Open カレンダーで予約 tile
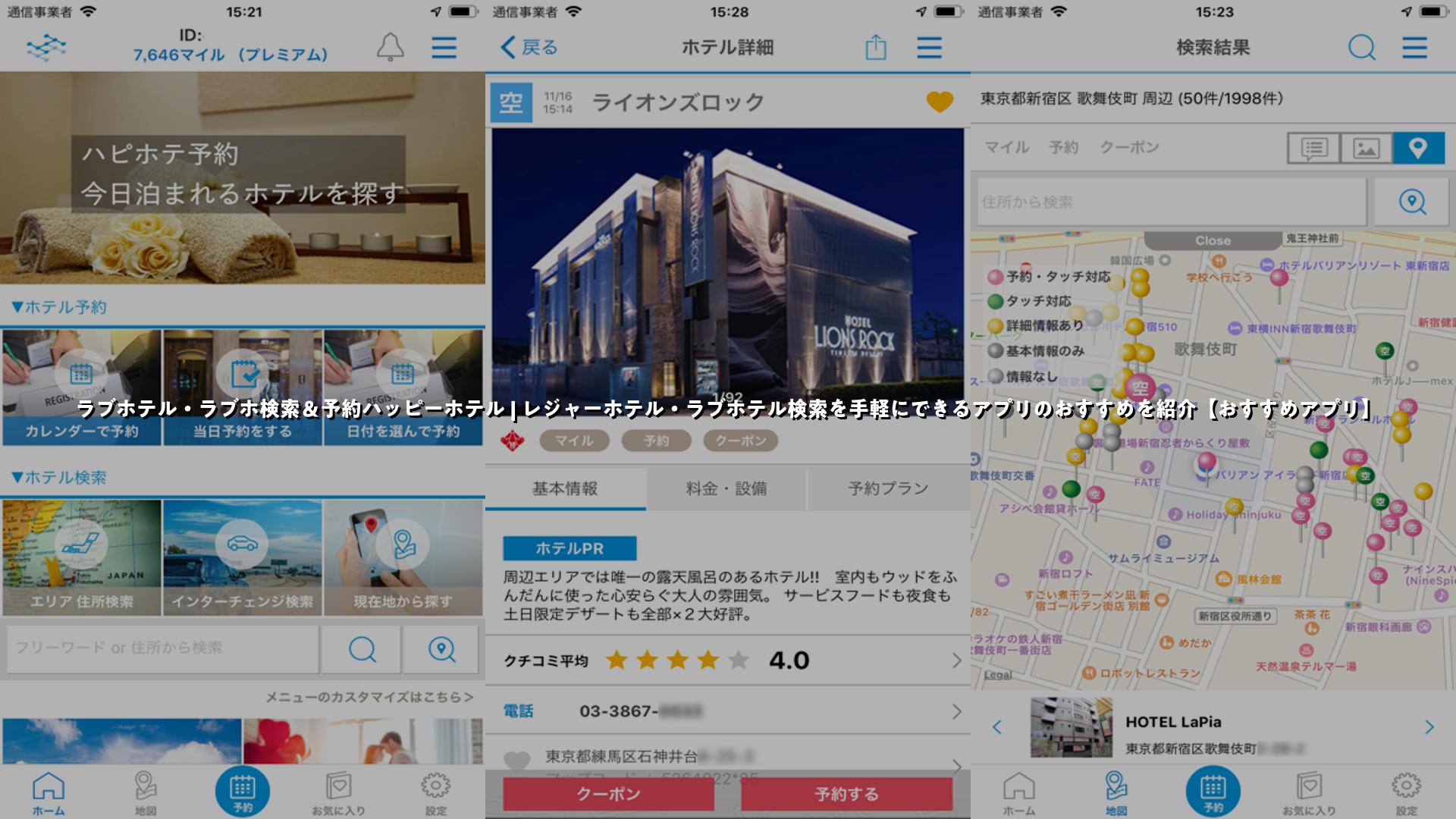 click(x=82, y=388)
